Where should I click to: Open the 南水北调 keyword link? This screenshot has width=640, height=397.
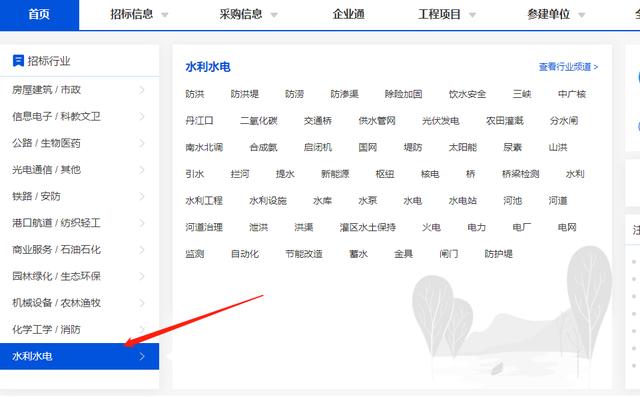pos(204,147)
